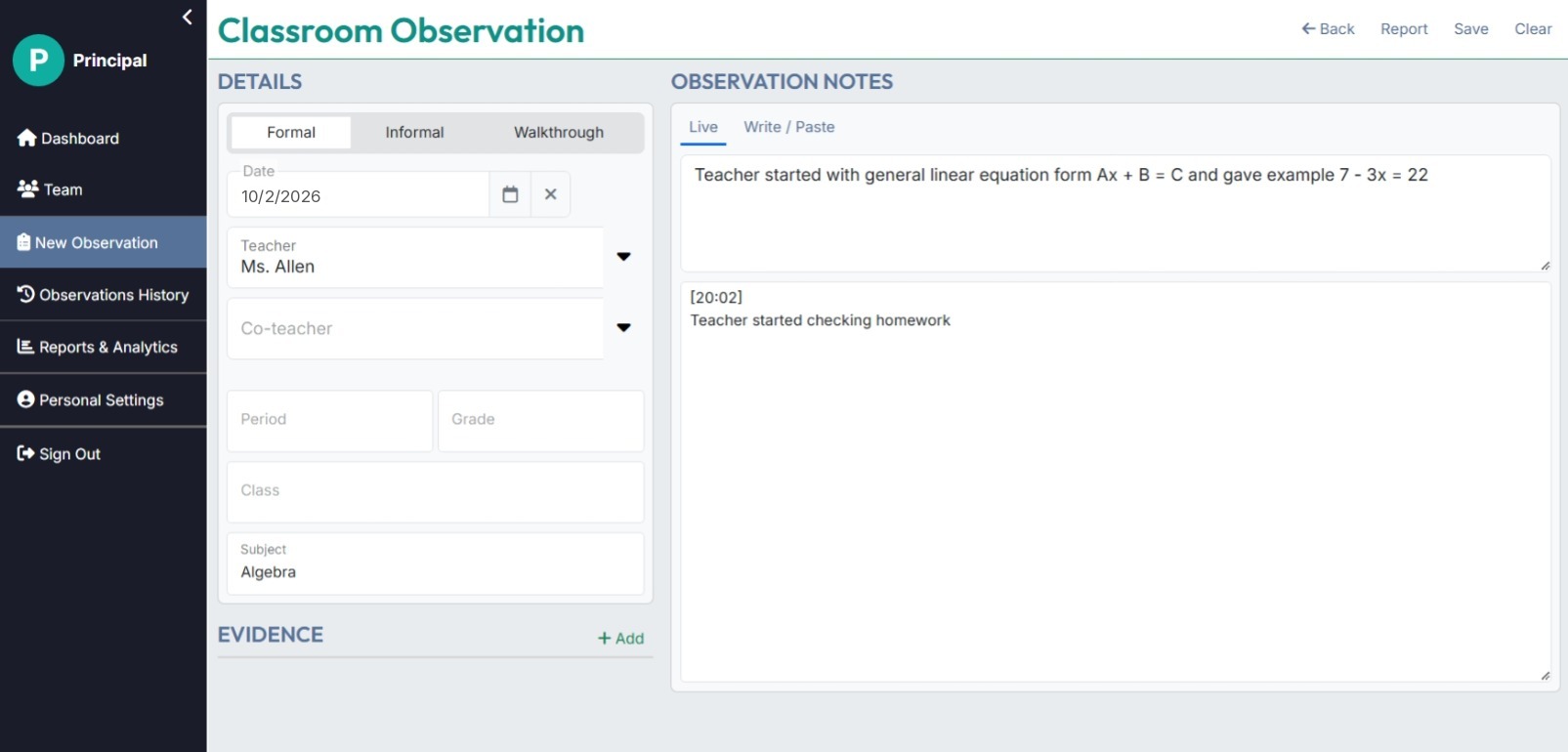Click the "Teacher started checking homework" note
The height and width of the screenshot is (752, 1568).
[x=821, y=320]
